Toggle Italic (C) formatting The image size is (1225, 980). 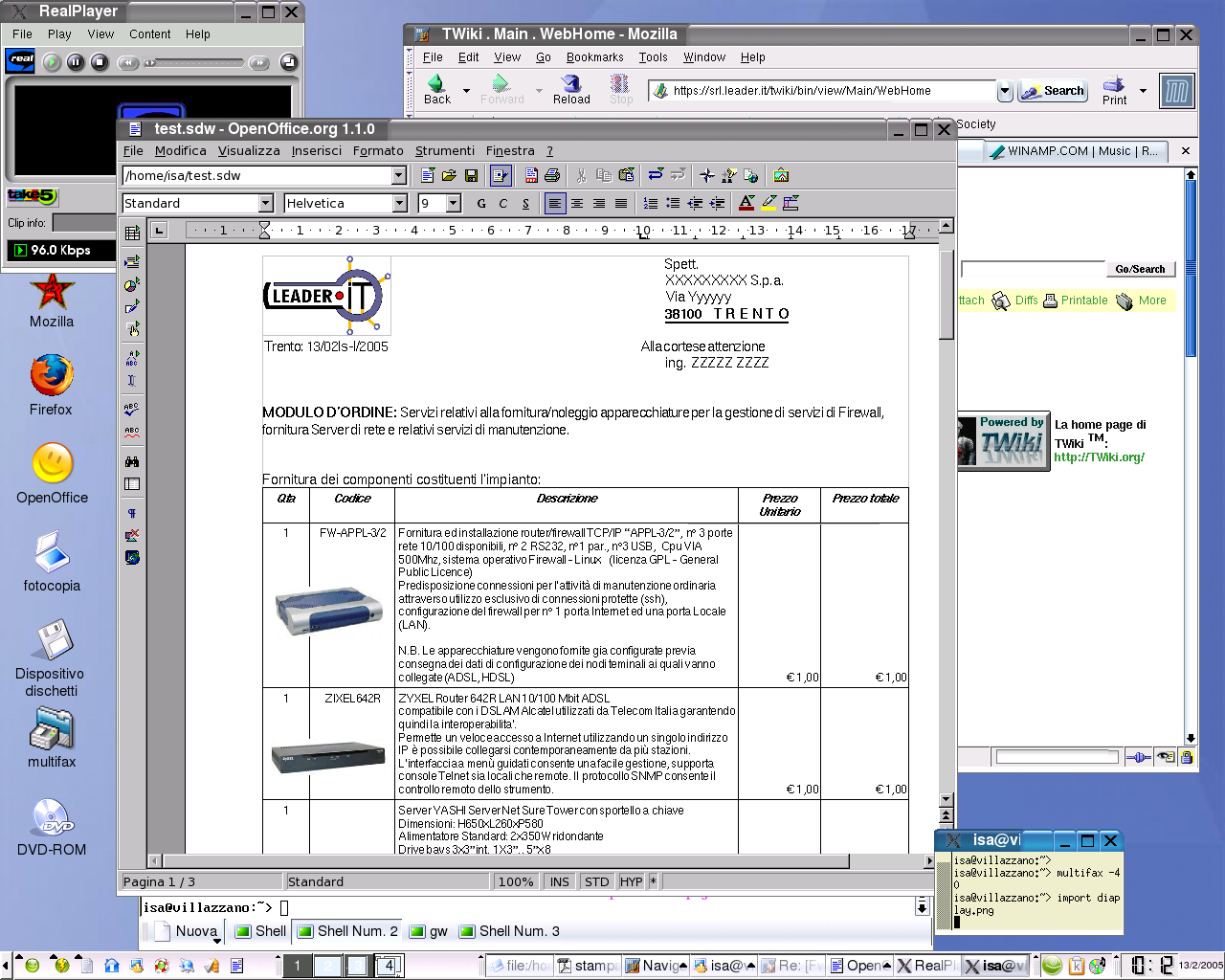tap(503, 203)
